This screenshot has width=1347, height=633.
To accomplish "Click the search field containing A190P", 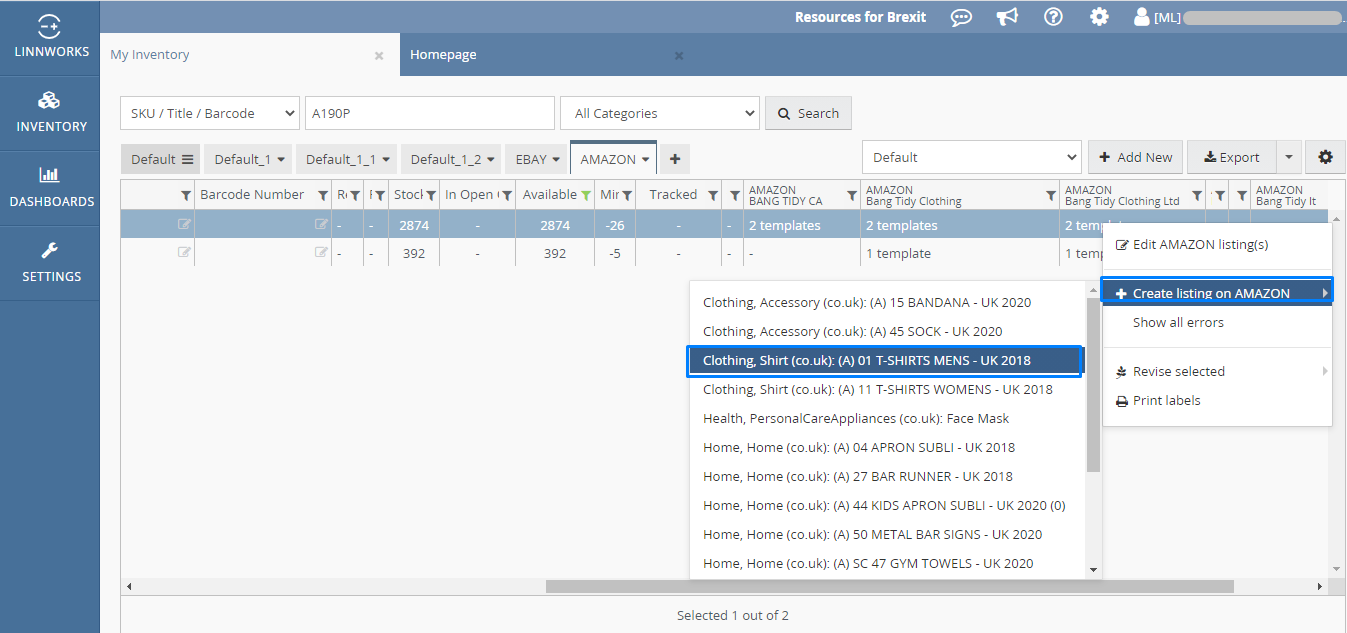I will [429, 113].
